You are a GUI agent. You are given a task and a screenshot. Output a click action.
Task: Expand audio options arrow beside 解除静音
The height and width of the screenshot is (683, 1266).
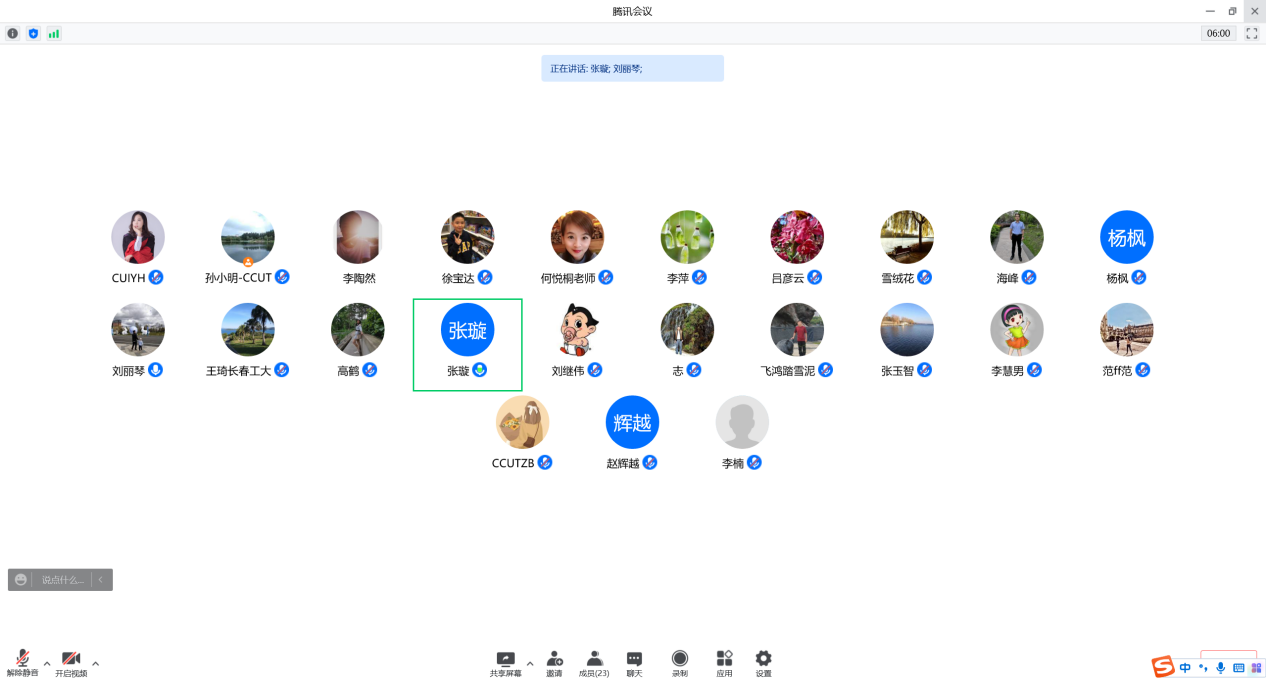tap(46, 663)
